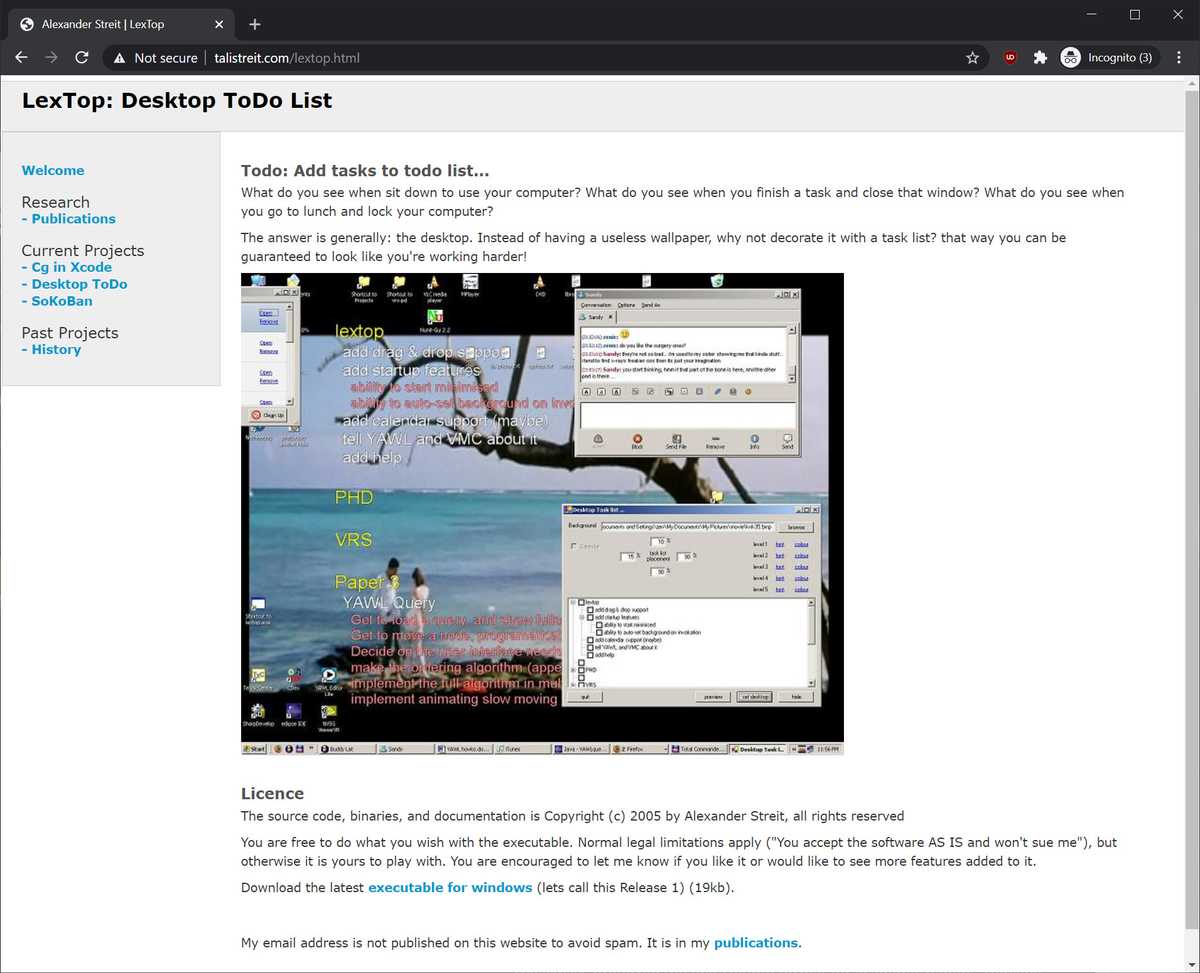Click the Past Projects sidebar heading
The height and width of the screenshot is (973, 1200).
[70, 333]
